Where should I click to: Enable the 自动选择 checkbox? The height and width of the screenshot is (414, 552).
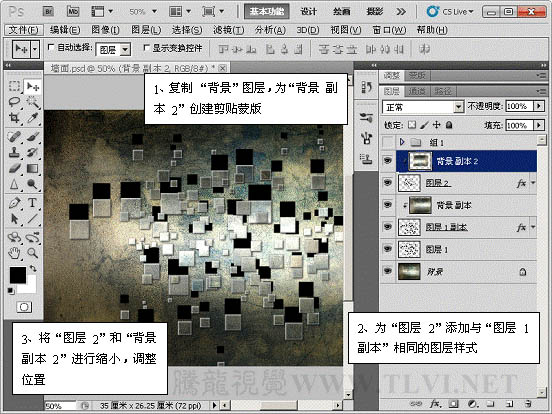click(x=51, y=47)
